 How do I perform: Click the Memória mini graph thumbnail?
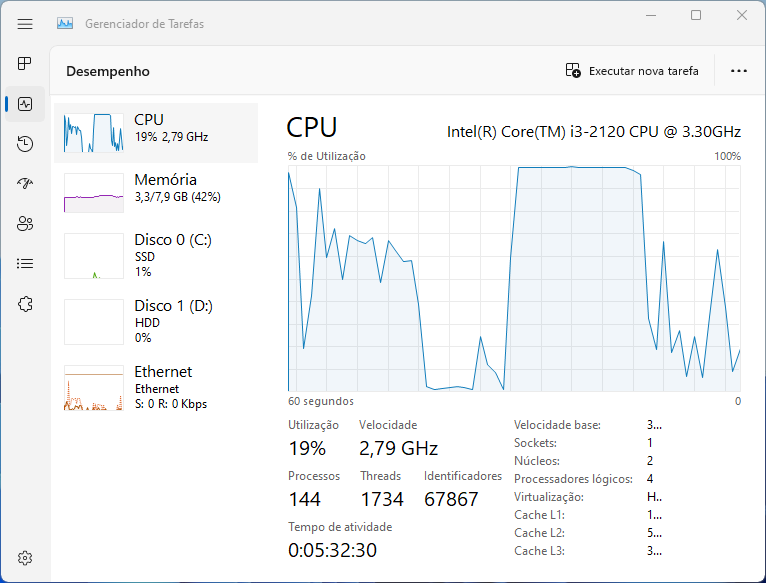[x=94, y=193]
